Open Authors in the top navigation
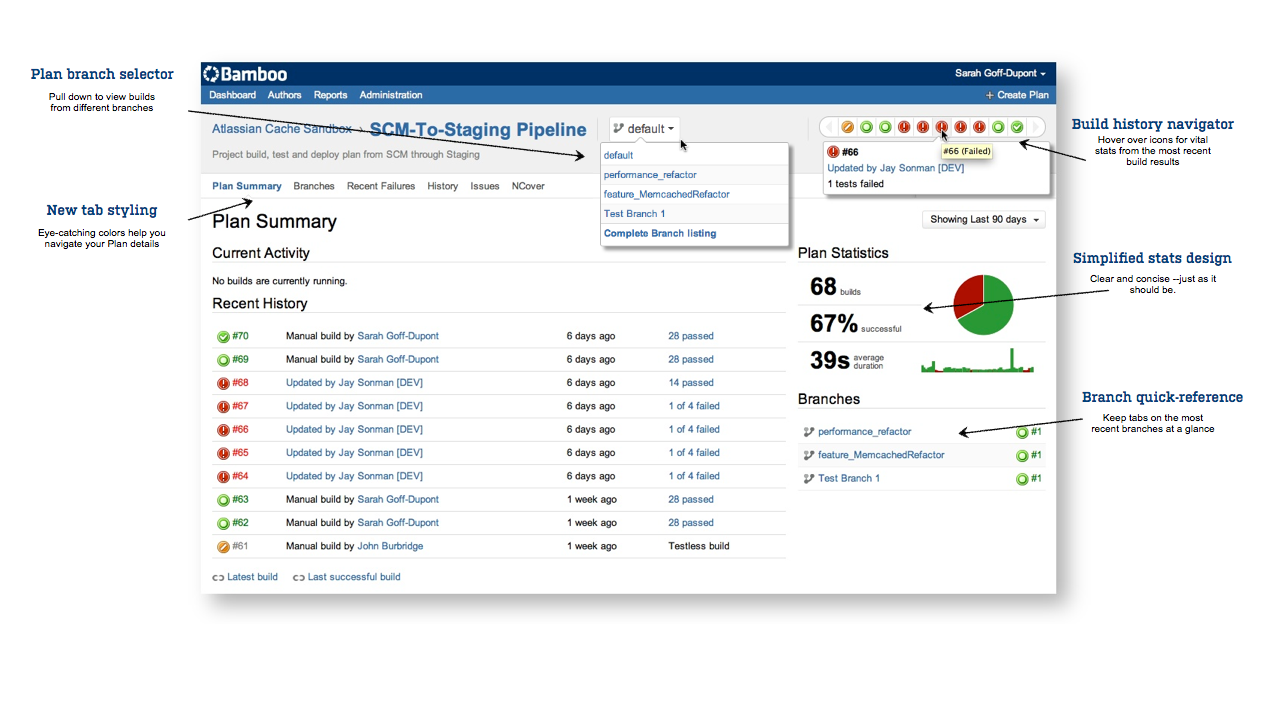 pos(285,95)
